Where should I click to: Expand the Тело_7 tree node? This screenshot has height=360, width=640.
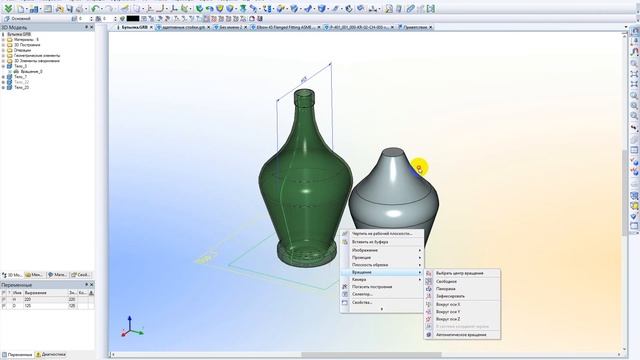coord(4,77)
